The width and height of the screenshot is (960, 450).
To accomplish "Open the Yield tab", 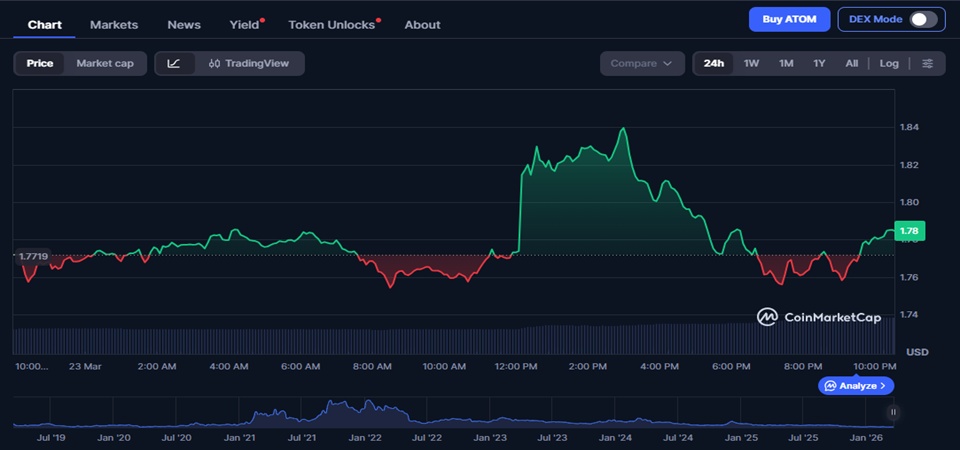I will pos(245,25).
